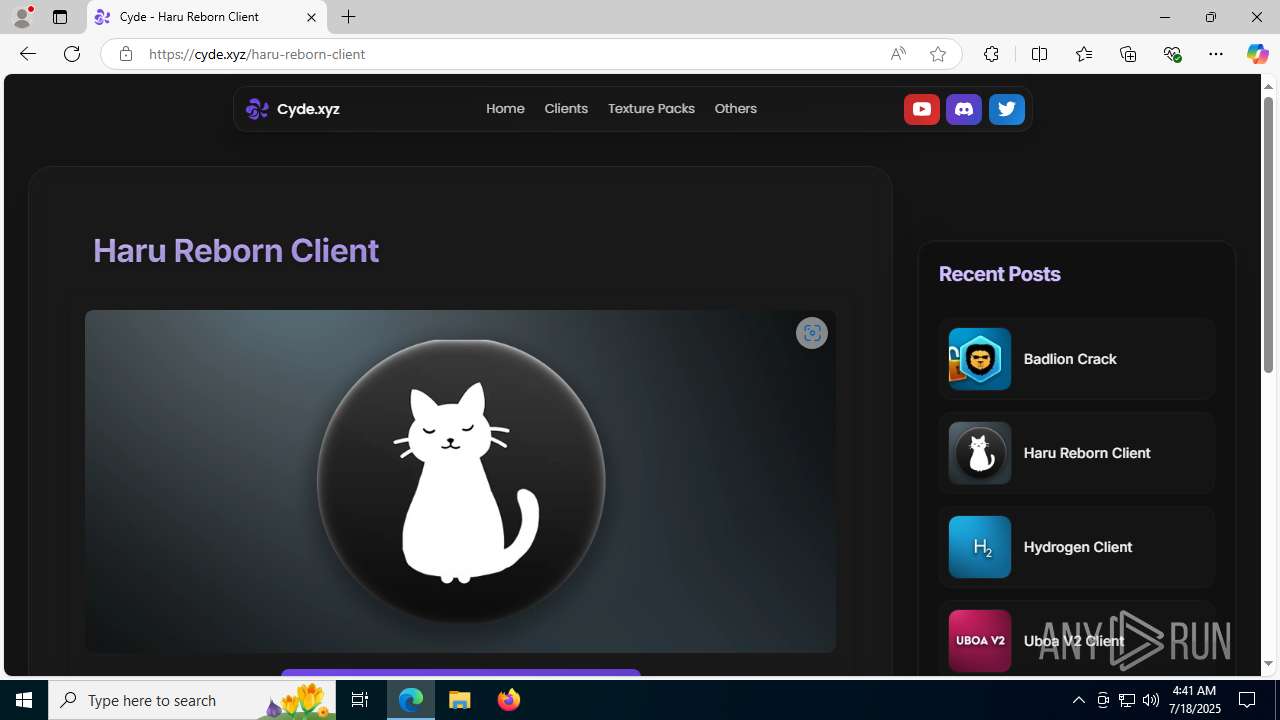Open Hydrogen Client post thumbnail

point(980,547)
